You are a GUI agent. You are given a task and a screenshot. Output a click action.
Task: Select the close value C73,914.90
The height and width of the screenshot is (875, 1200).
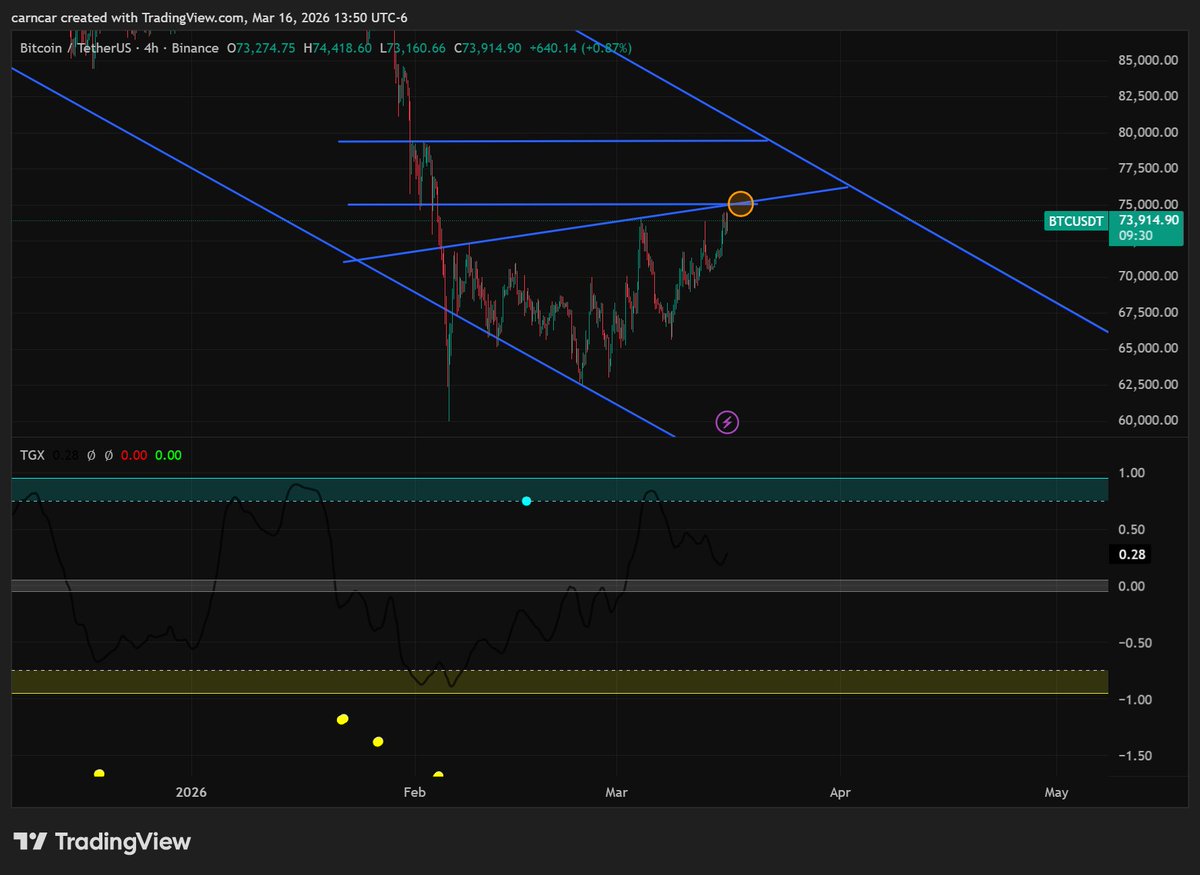[490, 48]
